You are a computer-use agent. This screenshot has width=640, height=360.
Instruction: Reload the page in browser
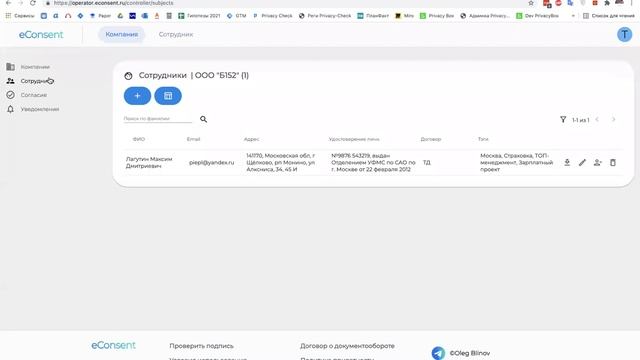(x=33, y=3)
